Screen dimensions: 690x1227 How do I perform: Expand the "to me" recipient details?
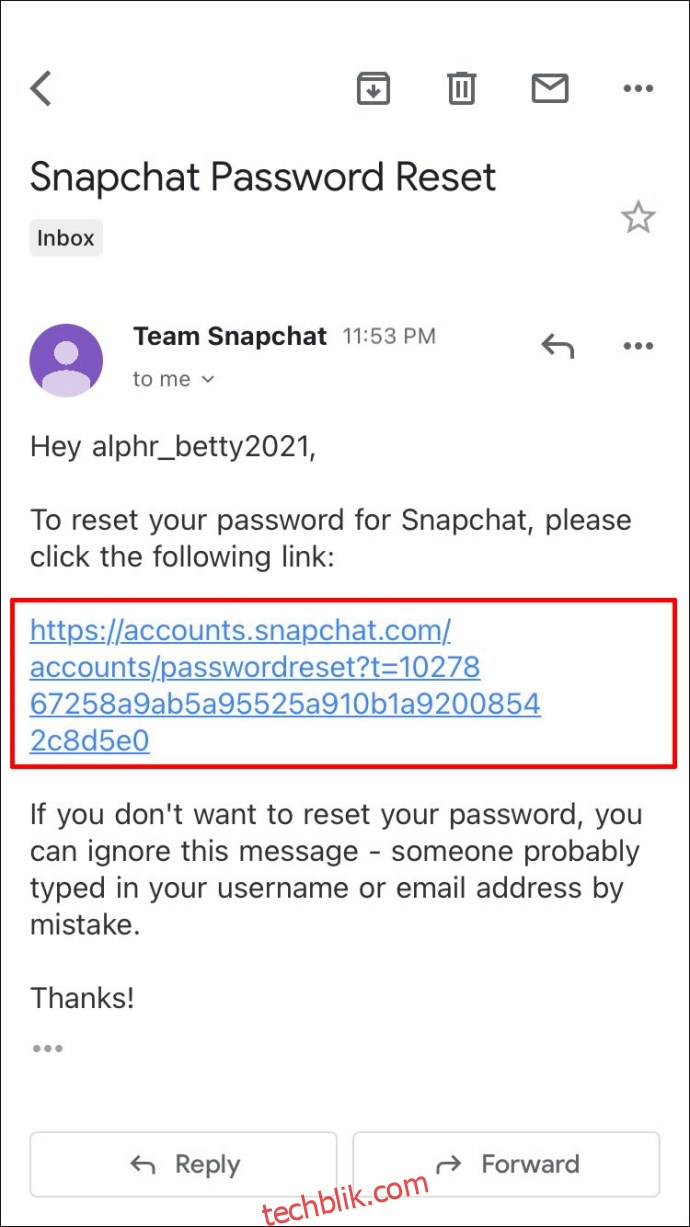click(174, 380)
